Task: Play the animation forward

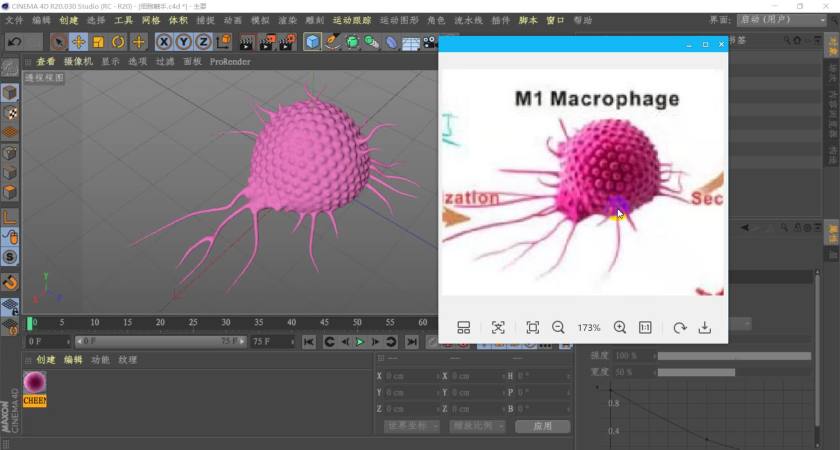Action: point(360,342)
